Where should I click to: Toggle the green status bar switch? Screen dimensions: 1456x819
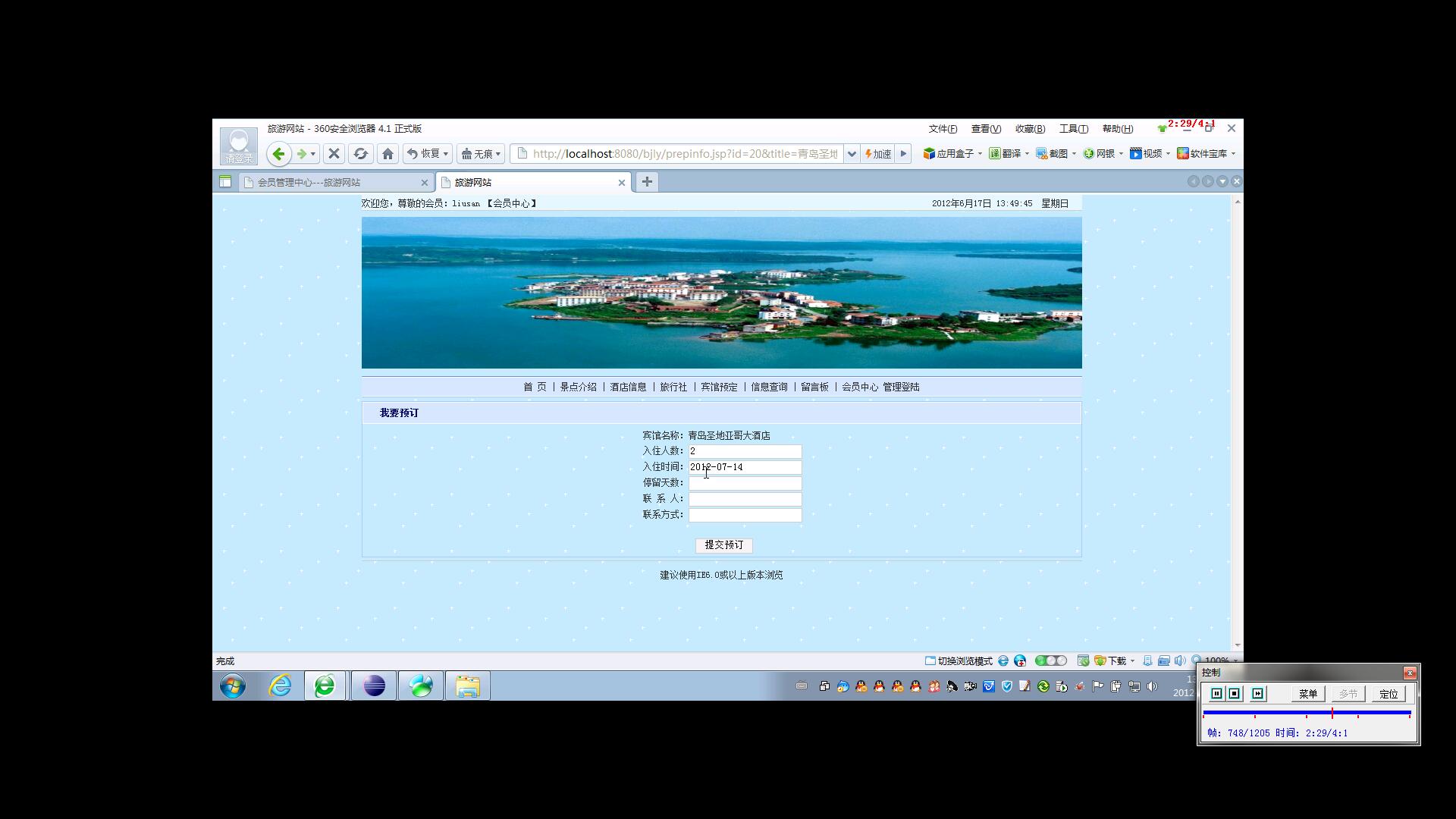click(x=1050, y=661)
